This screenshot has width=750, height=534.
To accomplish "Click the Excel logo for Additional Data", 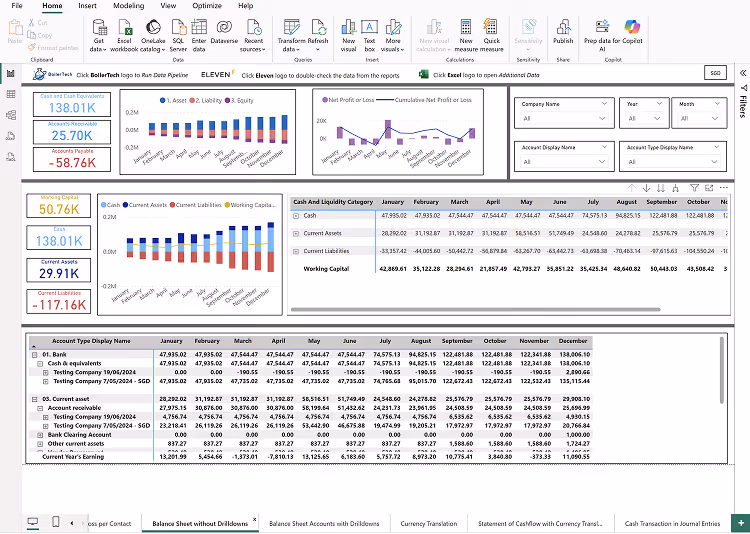I will point(423,74).
